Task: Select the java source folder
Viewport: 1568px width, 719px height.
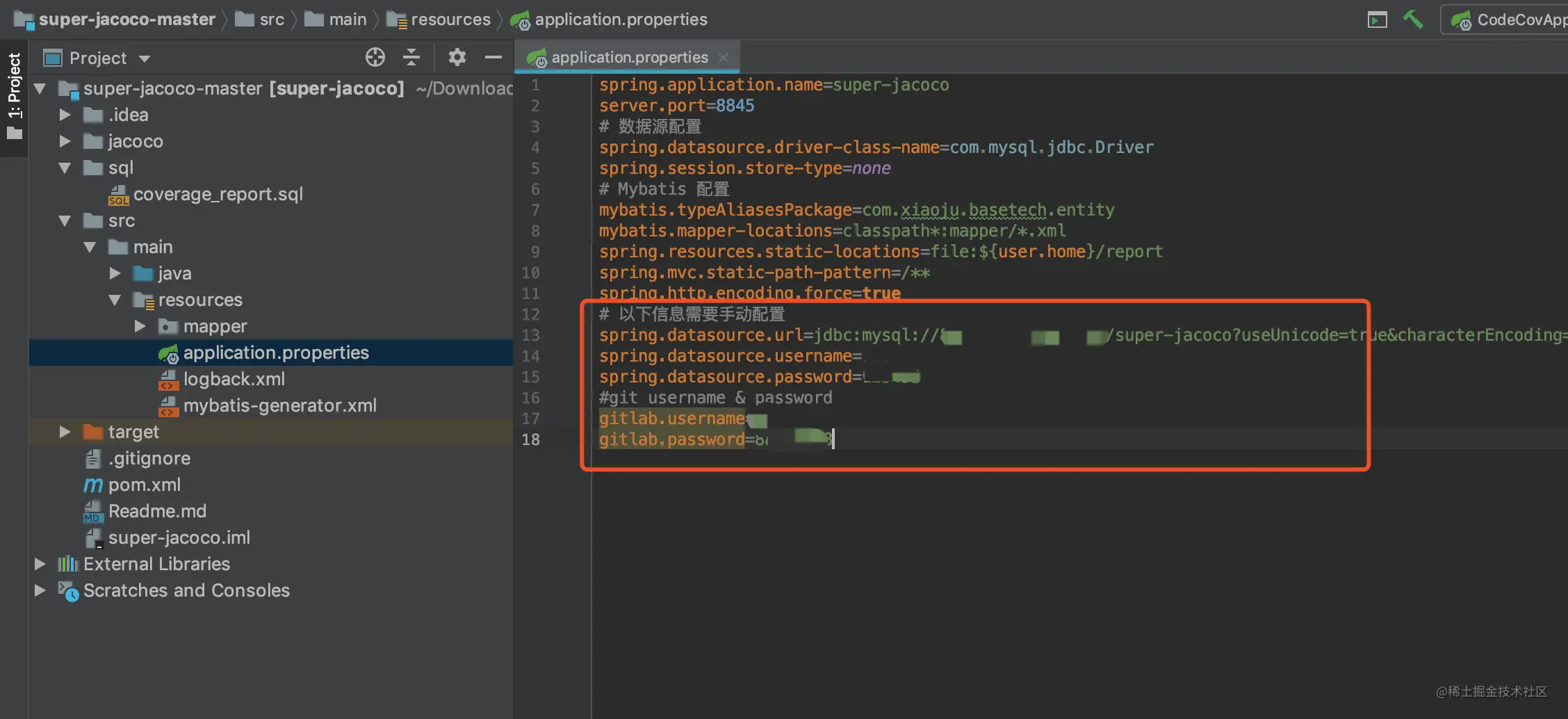Action: 162,273
